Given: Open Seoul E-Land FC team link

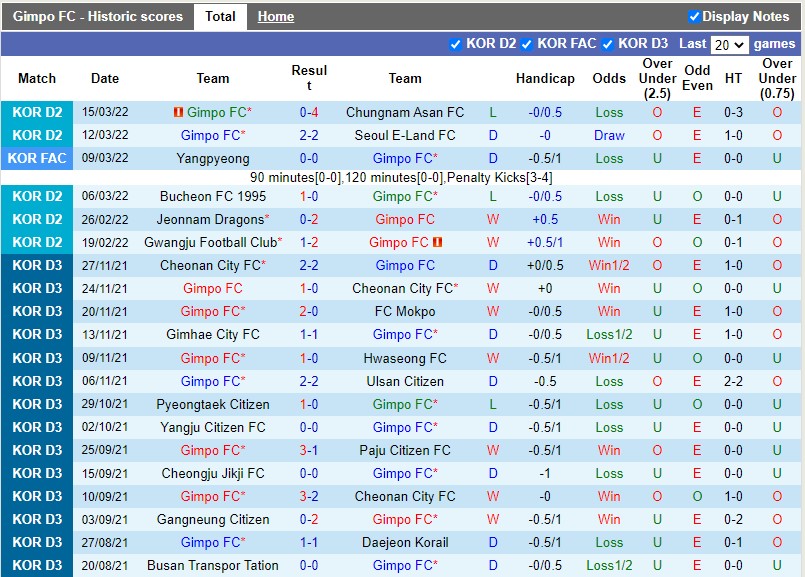Looking at the screenshot, I should click(405, 136).
